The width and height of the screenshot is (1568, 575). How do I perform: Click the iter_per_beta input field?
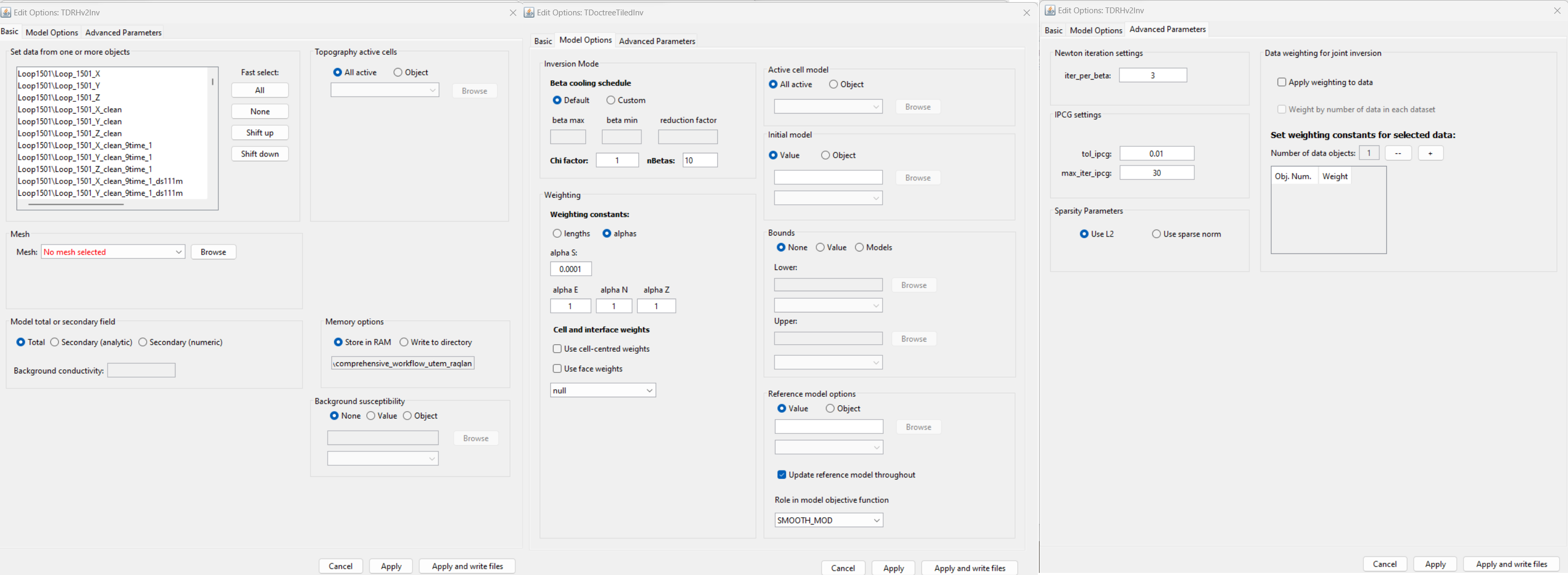coord(1153,75)
